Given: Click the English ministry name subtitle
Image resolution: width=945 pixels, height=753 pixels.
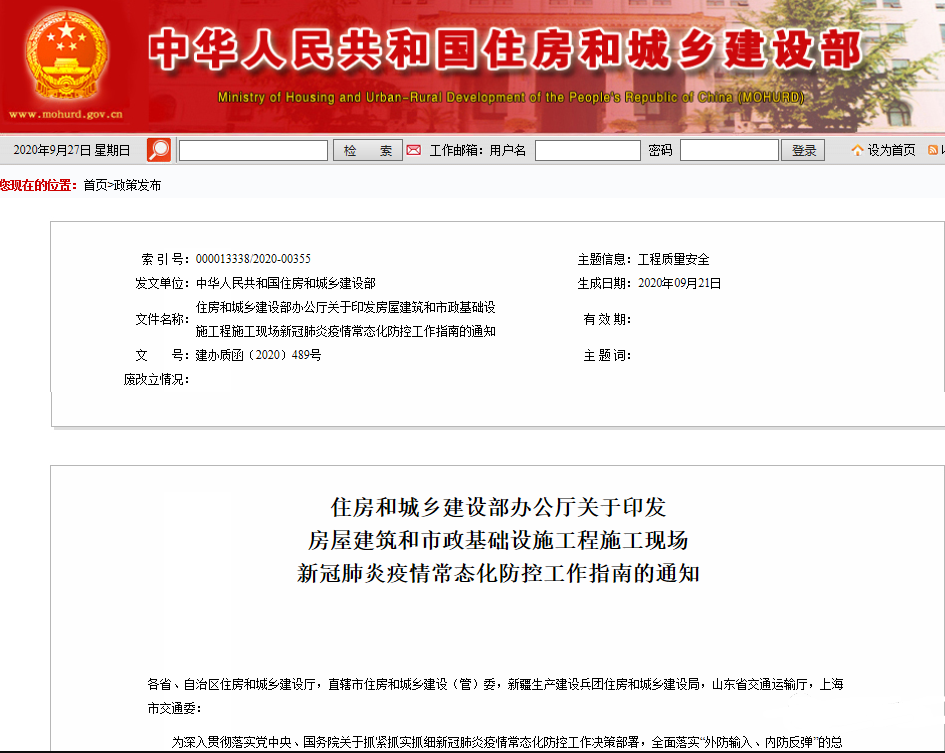Looking at the screenshot, I should [x=510, y=97].
